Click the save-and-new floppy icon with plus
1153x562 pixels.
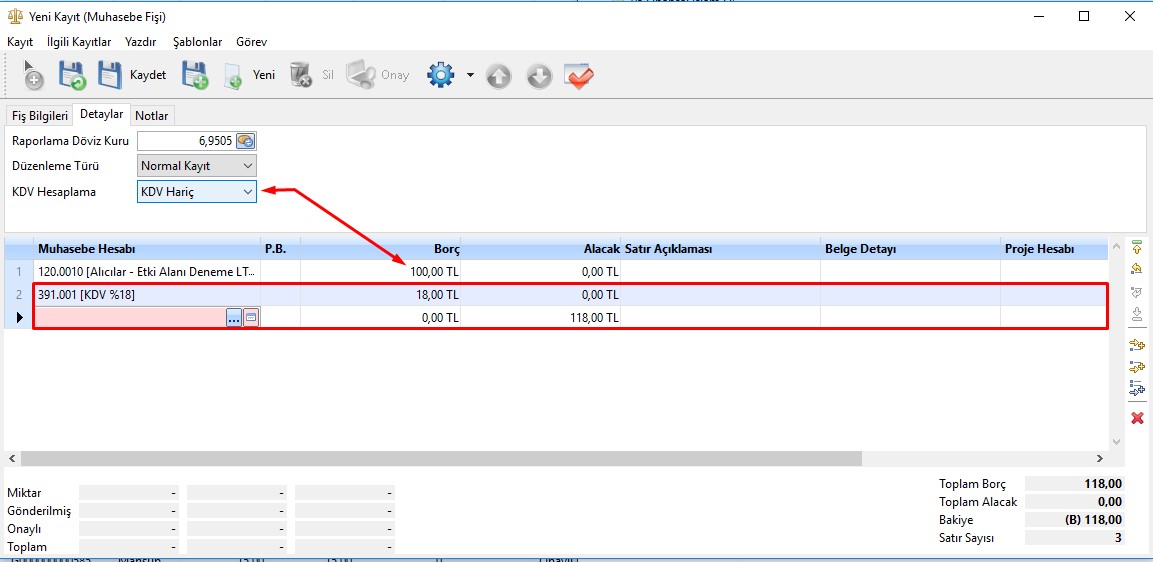(x=195, y=75)
